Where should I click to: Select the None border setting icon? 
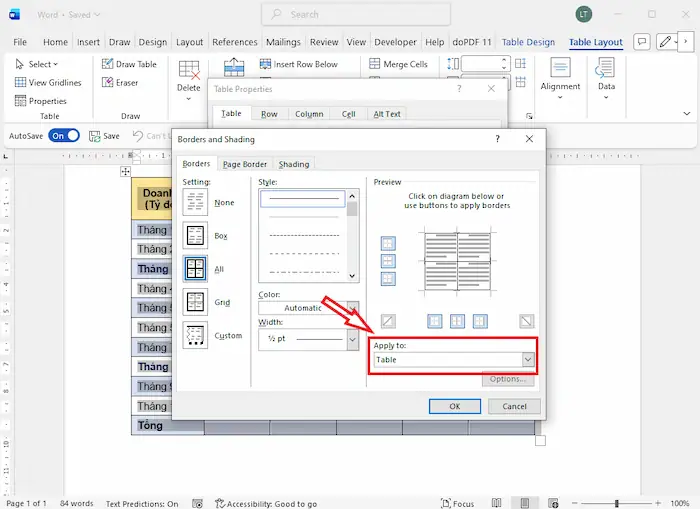[x=196, y=202]
